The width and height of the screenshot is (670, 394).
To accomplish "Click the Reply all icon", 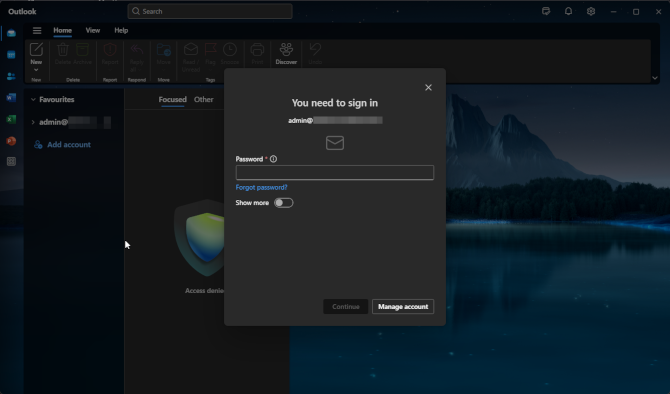I will pos(137,50).
